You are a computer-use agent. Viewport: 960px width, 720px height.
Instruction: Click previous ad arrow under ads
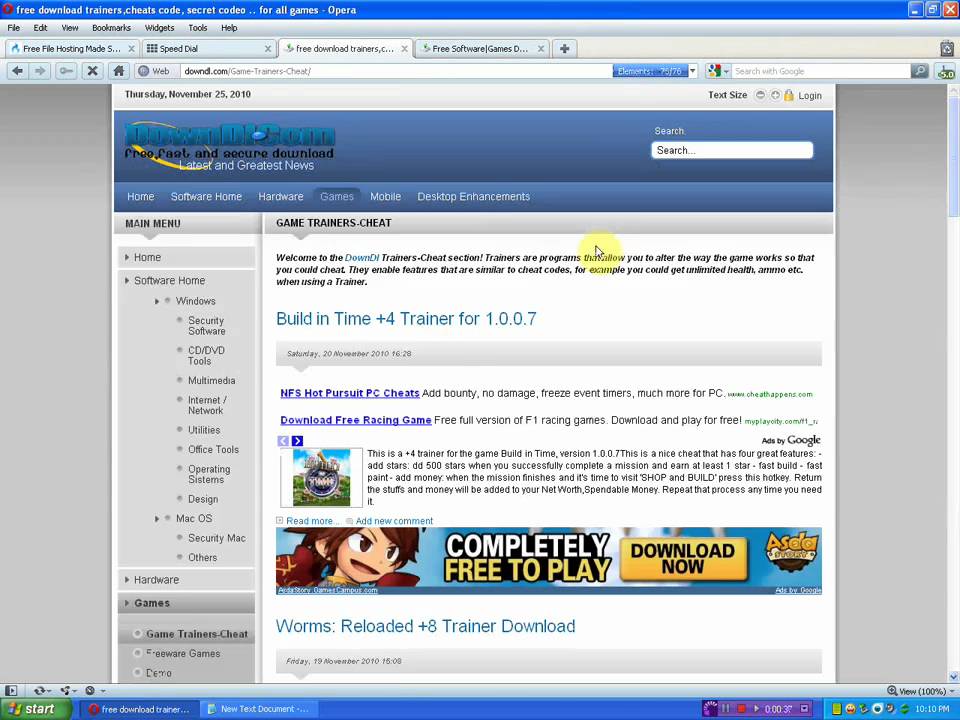[283, 441]
